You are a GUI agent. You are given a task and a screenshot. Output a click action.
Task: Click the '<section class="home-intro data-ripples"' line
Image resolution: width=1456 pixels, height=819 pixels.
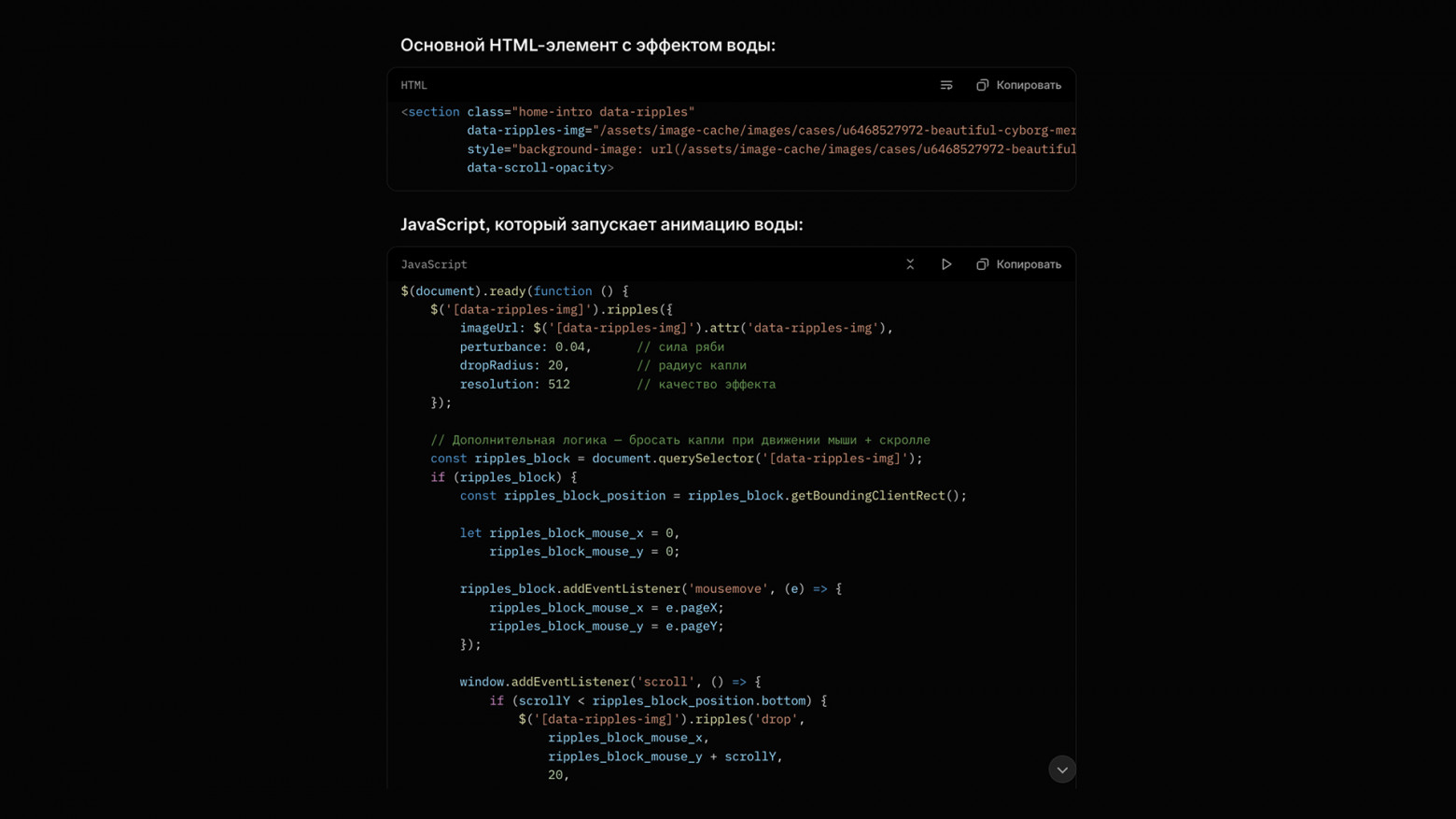[548, 112]
